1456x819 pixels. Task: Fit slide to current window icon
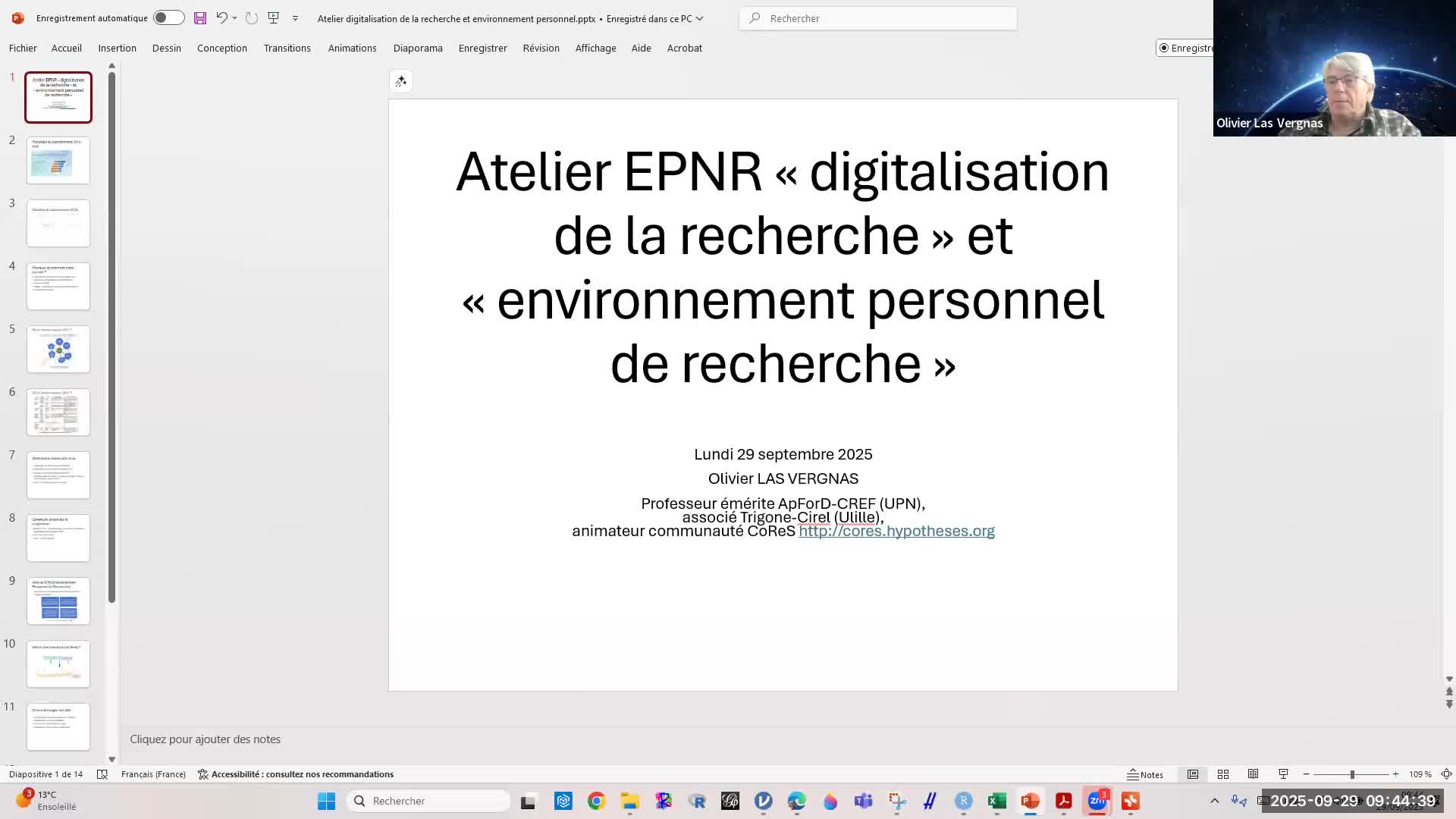[x=1446, y=774]
